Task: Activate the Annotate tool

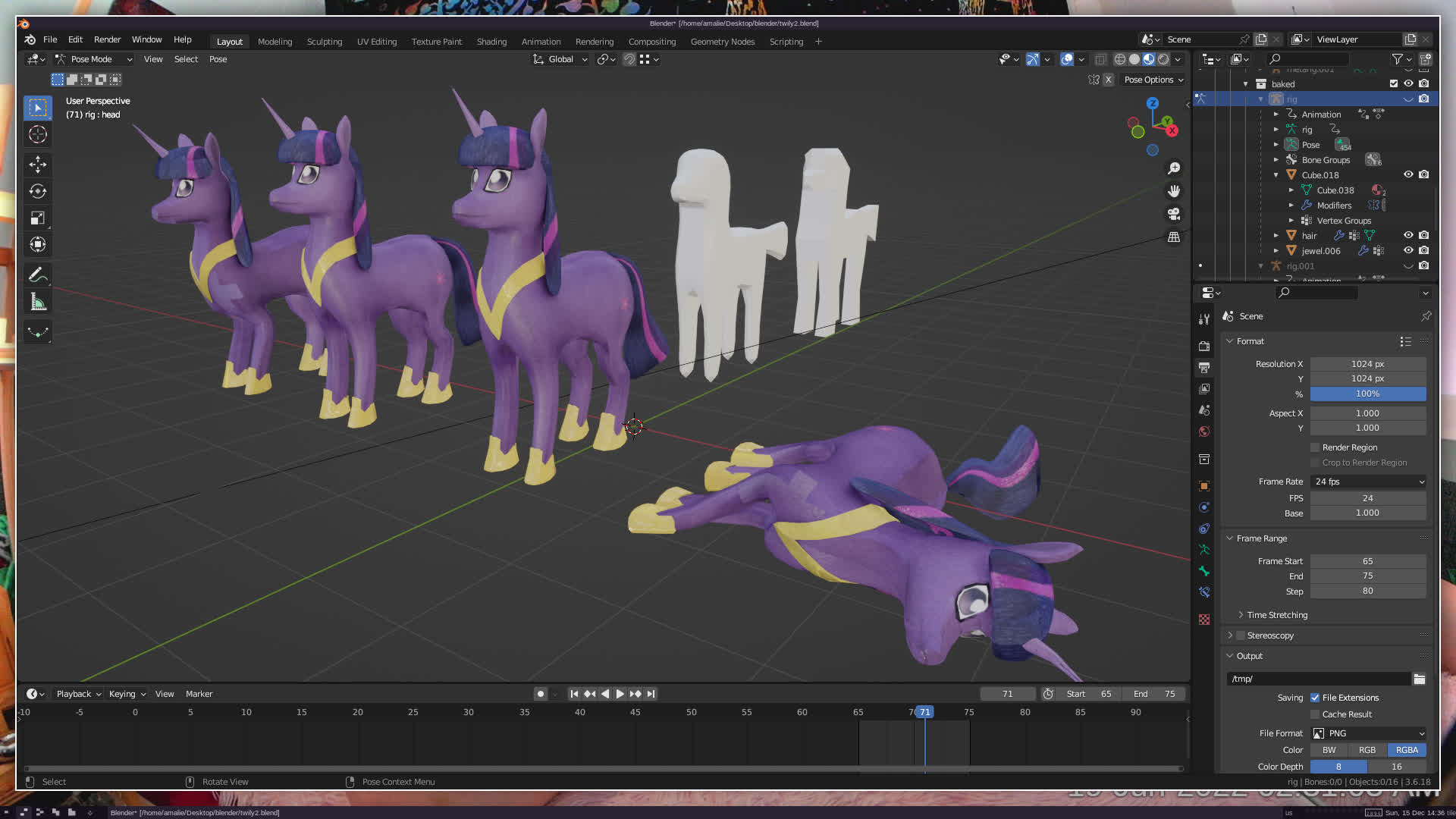Action: 38,275
